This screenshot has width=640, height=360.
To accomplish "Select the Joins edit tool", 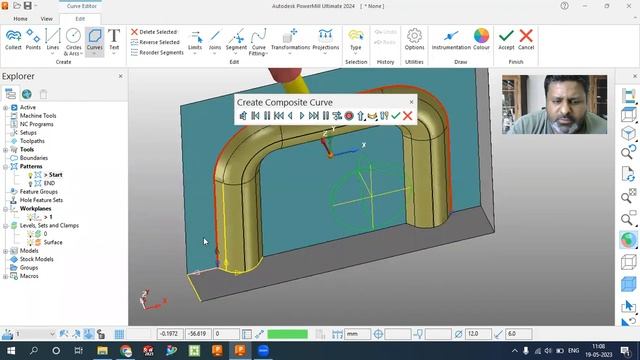I will click(x=215, y=42).
